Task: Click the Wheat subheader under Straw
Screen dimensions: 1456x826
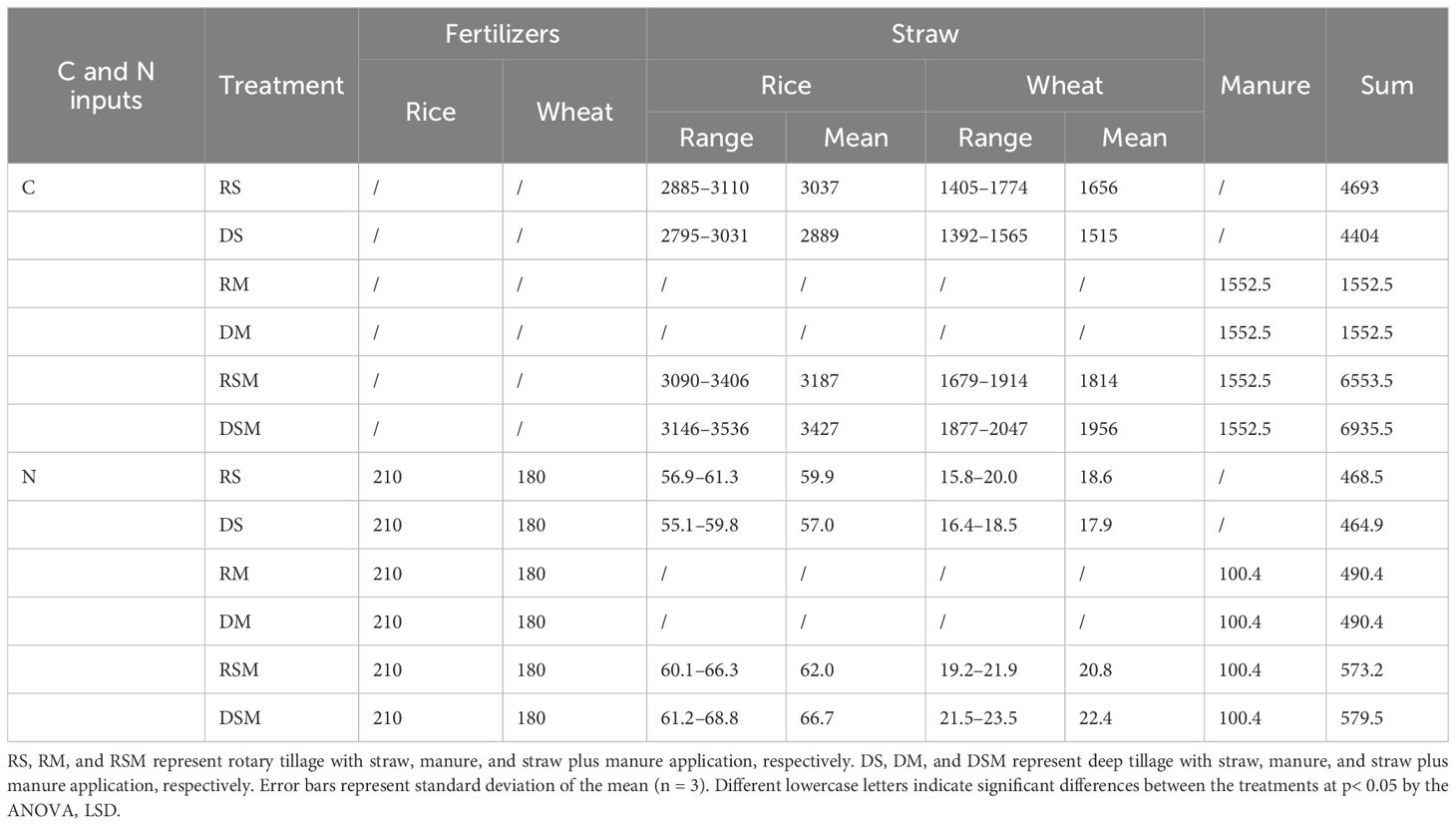Action: point(1064,86)
